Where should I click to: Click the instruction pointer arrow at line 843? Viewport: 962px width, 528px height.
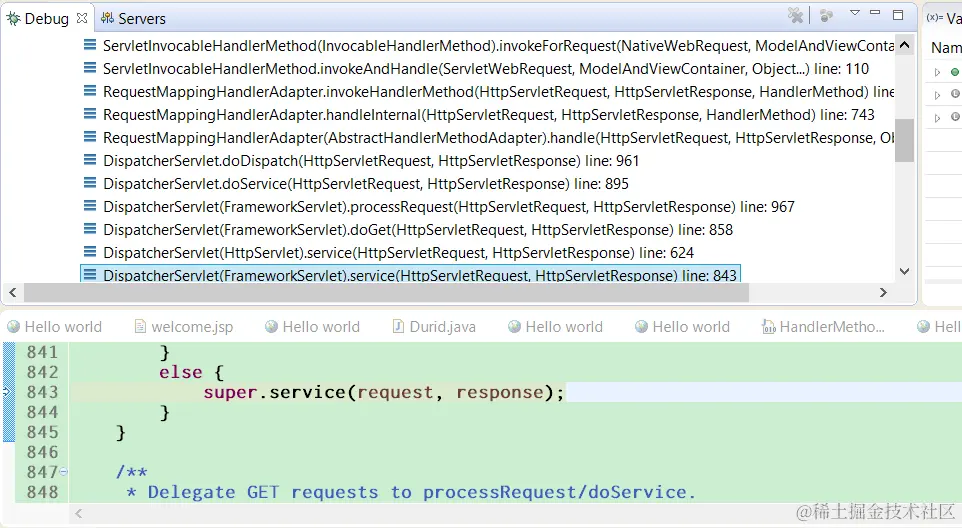pos(7,392)
